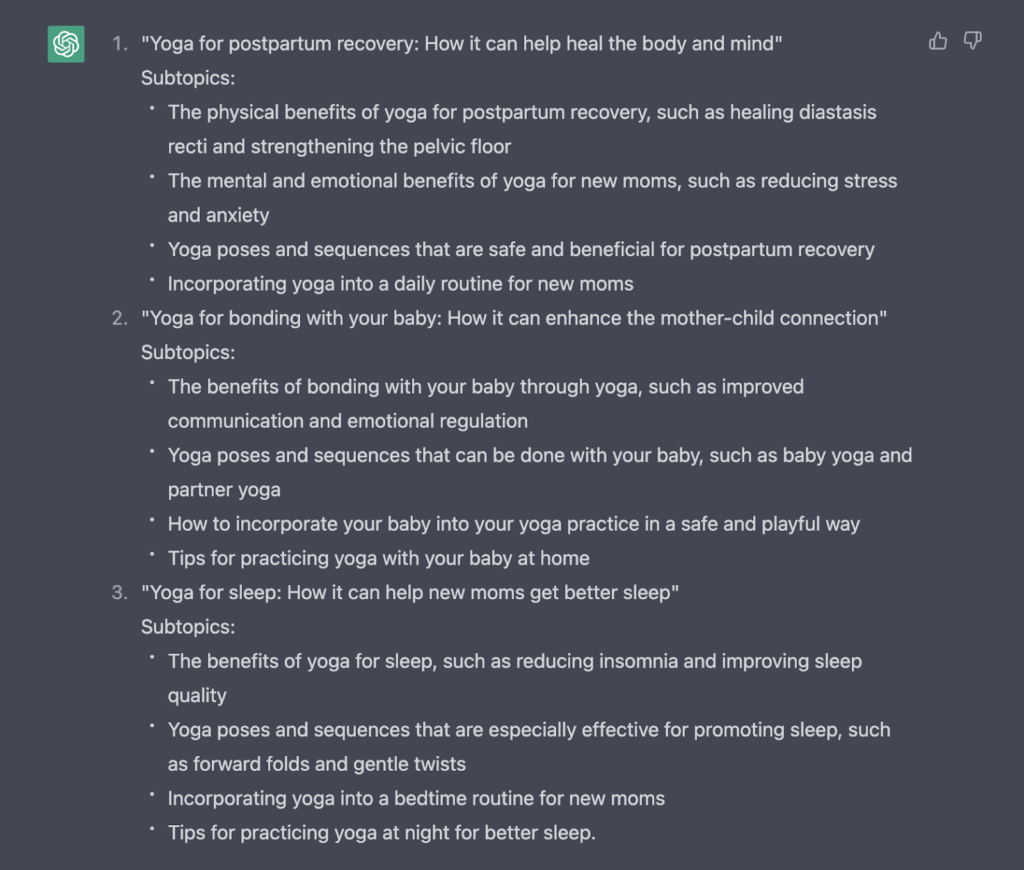Click the "Yoga for sleep" title
The image size is (1024, 870).
[410, 592]
